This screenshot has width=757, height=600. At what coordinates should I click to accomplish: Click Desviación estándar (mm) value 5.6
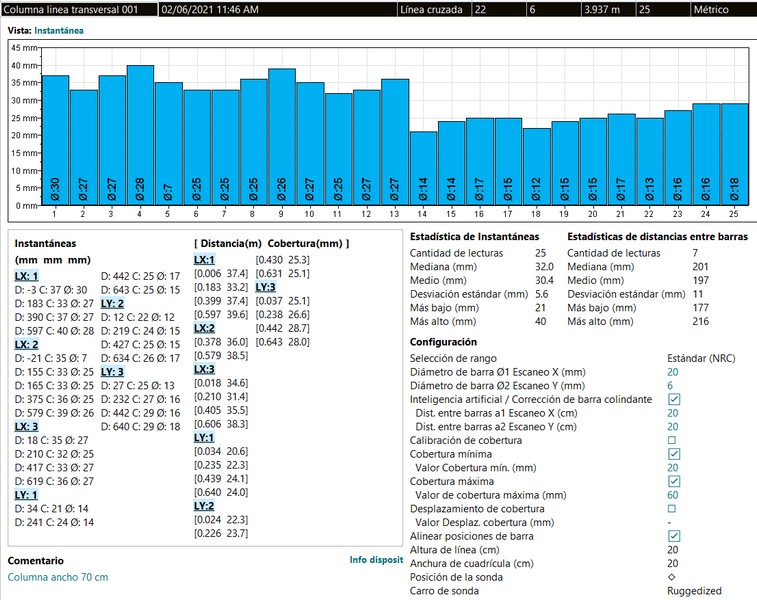tap(542, 294)
